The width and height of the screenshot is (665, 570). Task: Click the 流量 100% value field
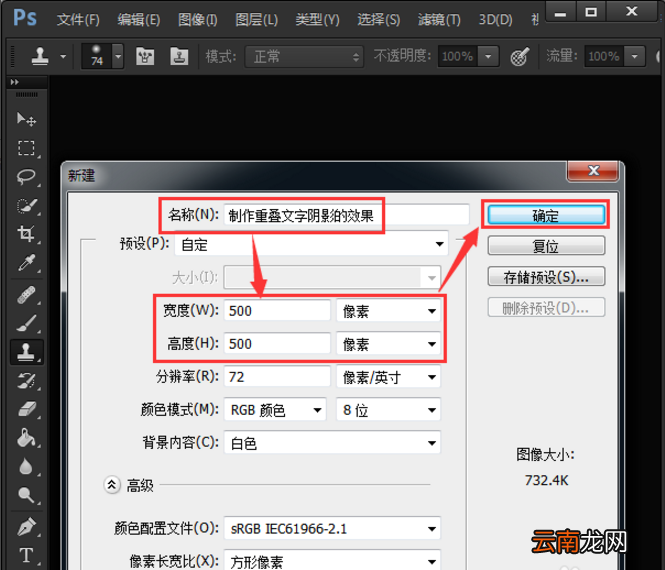(x=604, y=56)
